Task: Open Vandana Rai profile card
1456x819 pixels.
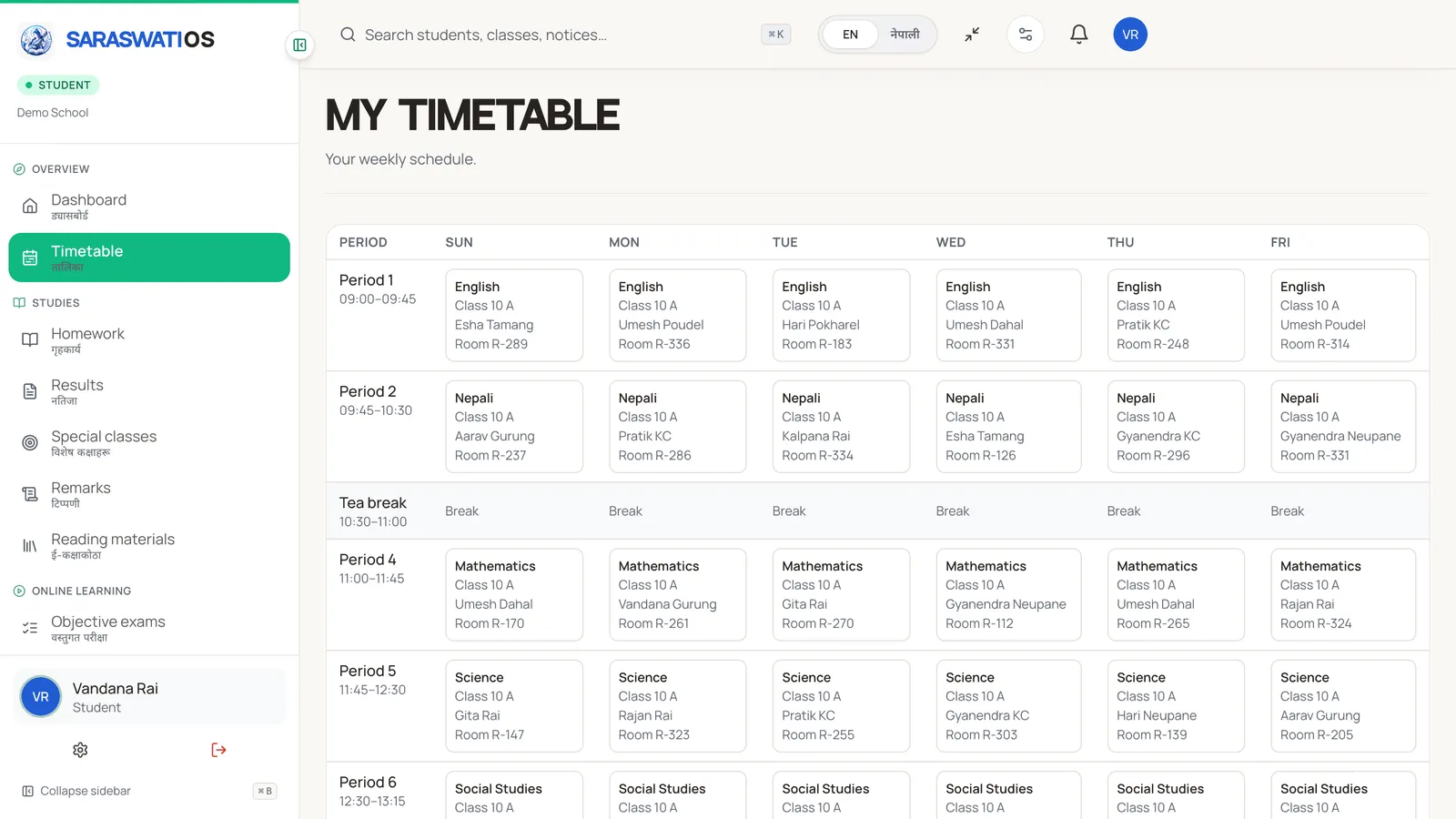Action: tap(149, 697)
